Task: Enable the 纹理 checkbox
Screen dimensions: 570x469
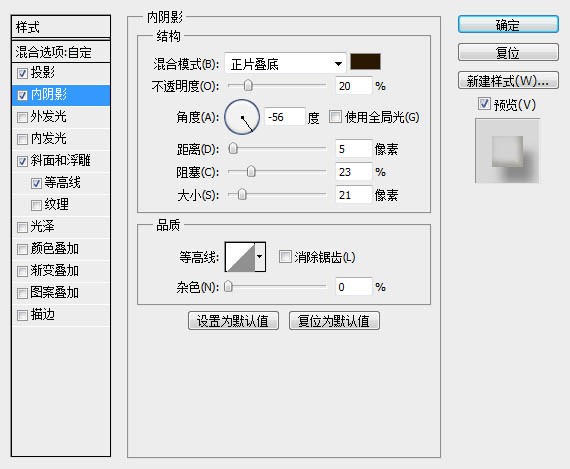Action: click(x=36, y=205)
